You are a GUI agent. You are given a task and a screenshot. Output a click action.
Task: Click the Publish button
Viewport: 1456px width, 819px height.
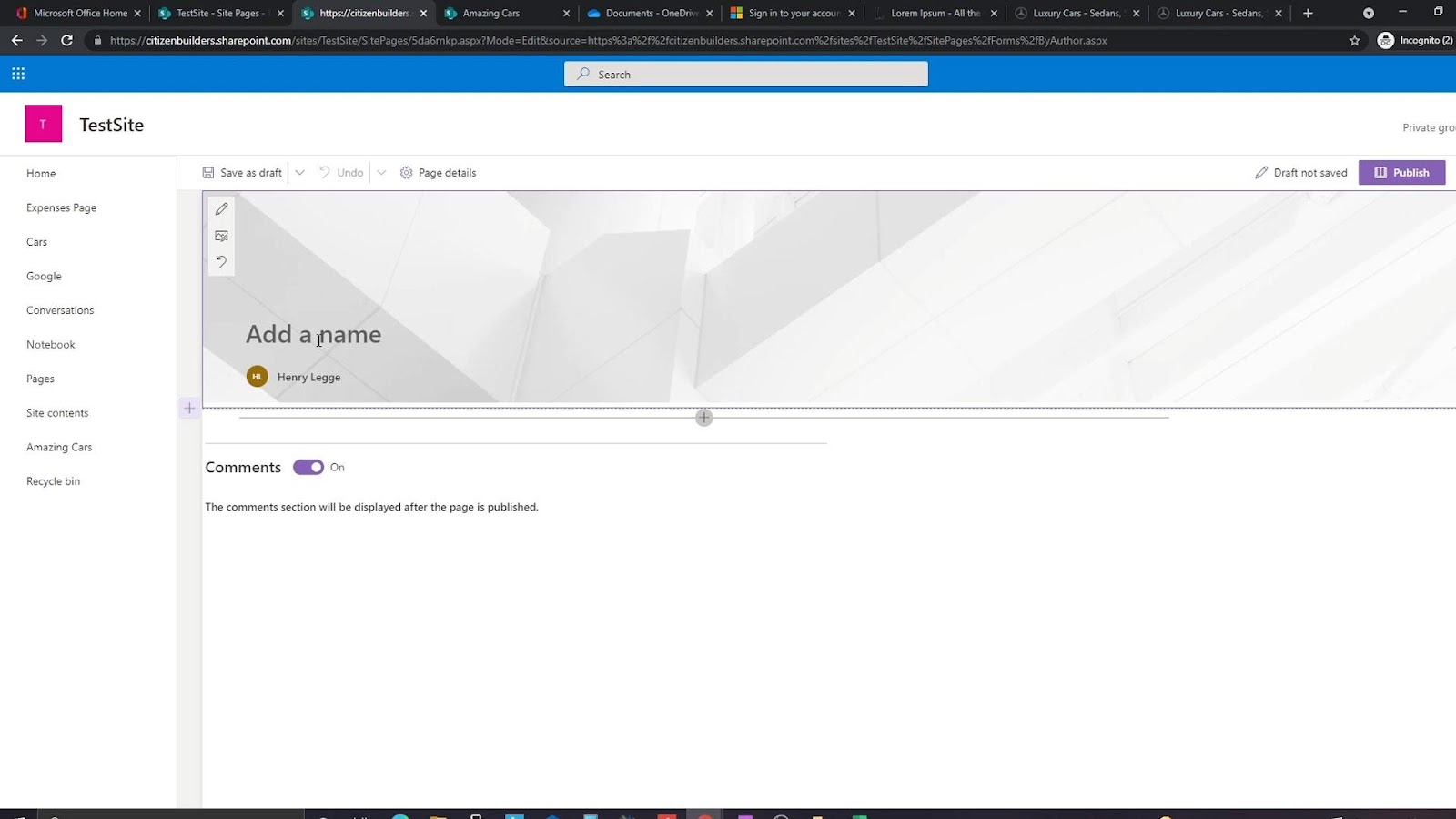coord(1401,173)
